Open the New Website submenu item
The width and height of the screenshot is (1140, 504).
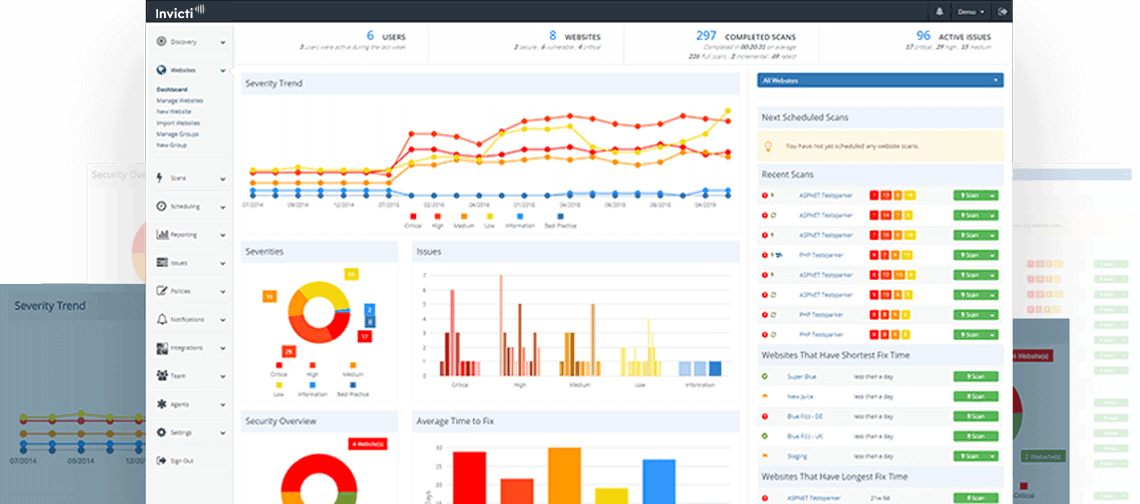pyautogui.click(x=174, y=112)
